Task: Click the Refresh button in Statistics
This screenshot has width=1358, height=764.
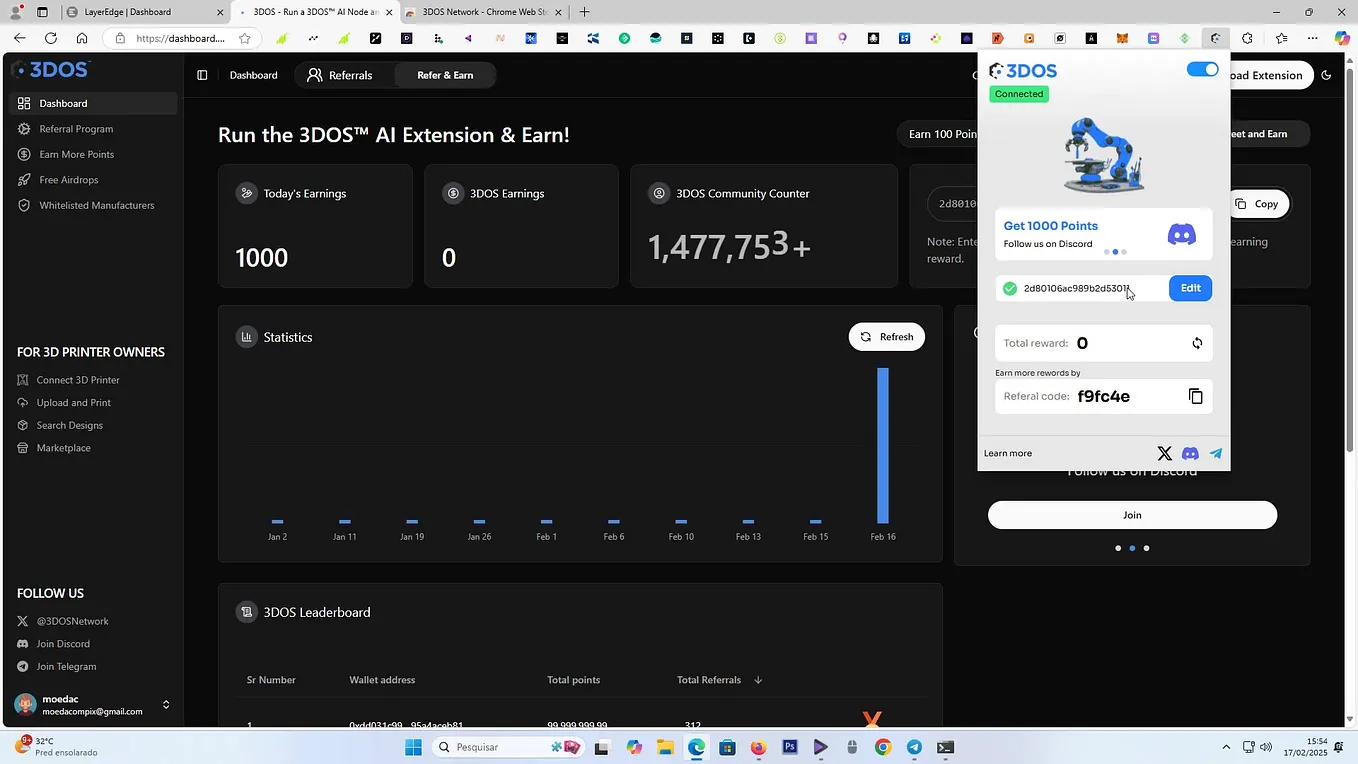Action: (x=887, y=337)
